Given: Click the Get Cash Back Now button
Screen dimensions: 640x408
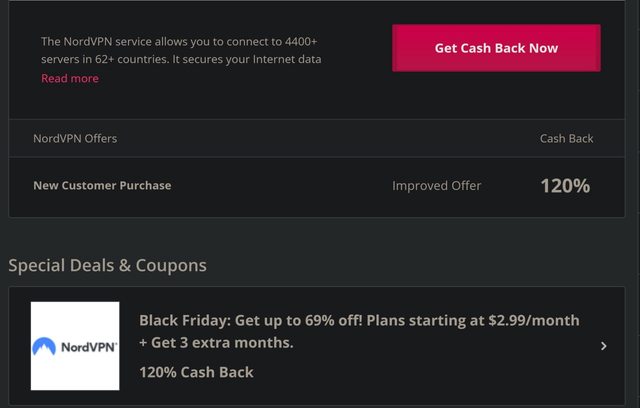Looking at the screenshot, I should click(x=496, y=48).
